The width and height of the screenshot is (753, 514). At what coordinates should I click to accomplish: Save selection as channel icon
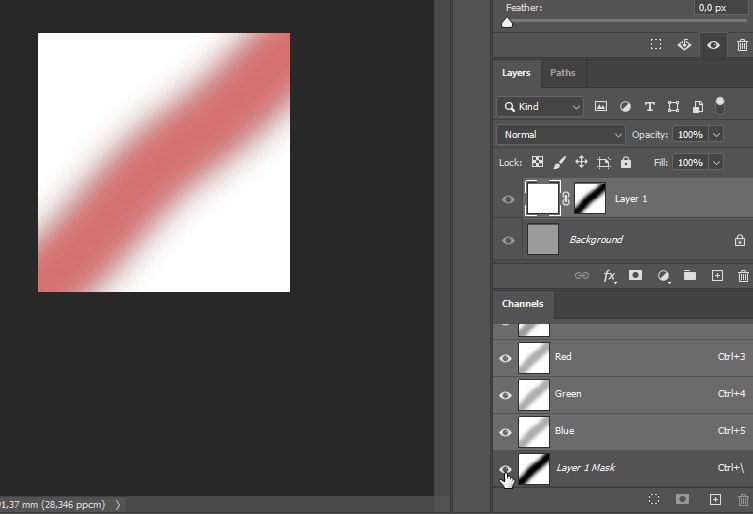[682, 499]
